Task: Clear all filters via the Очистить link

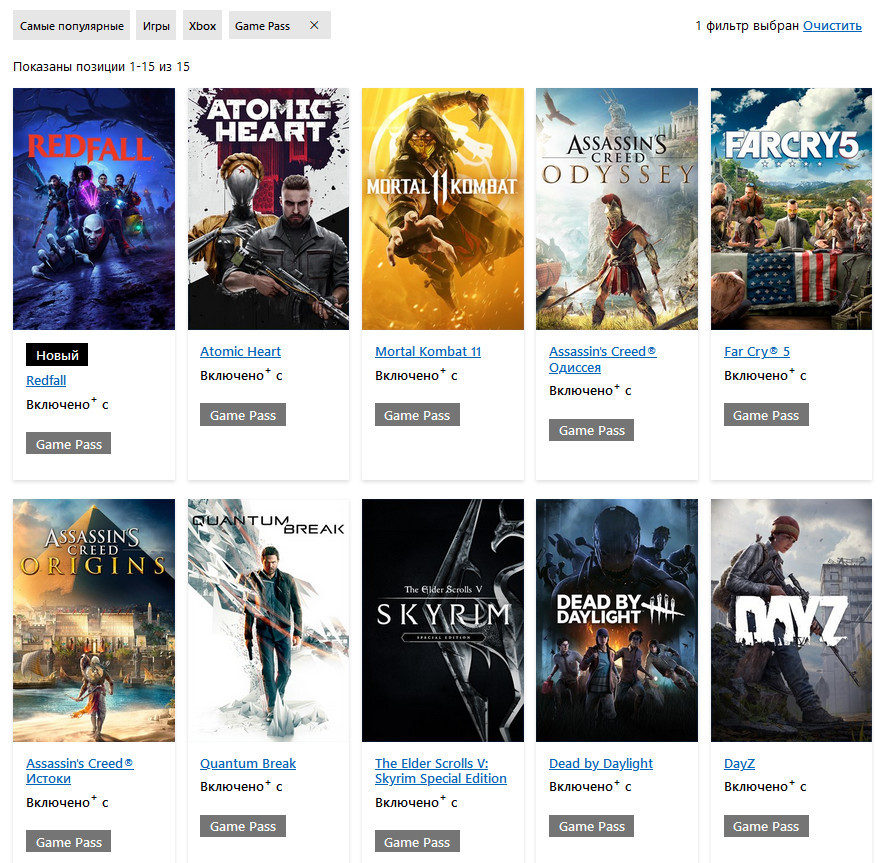Action: pos(832,26)
